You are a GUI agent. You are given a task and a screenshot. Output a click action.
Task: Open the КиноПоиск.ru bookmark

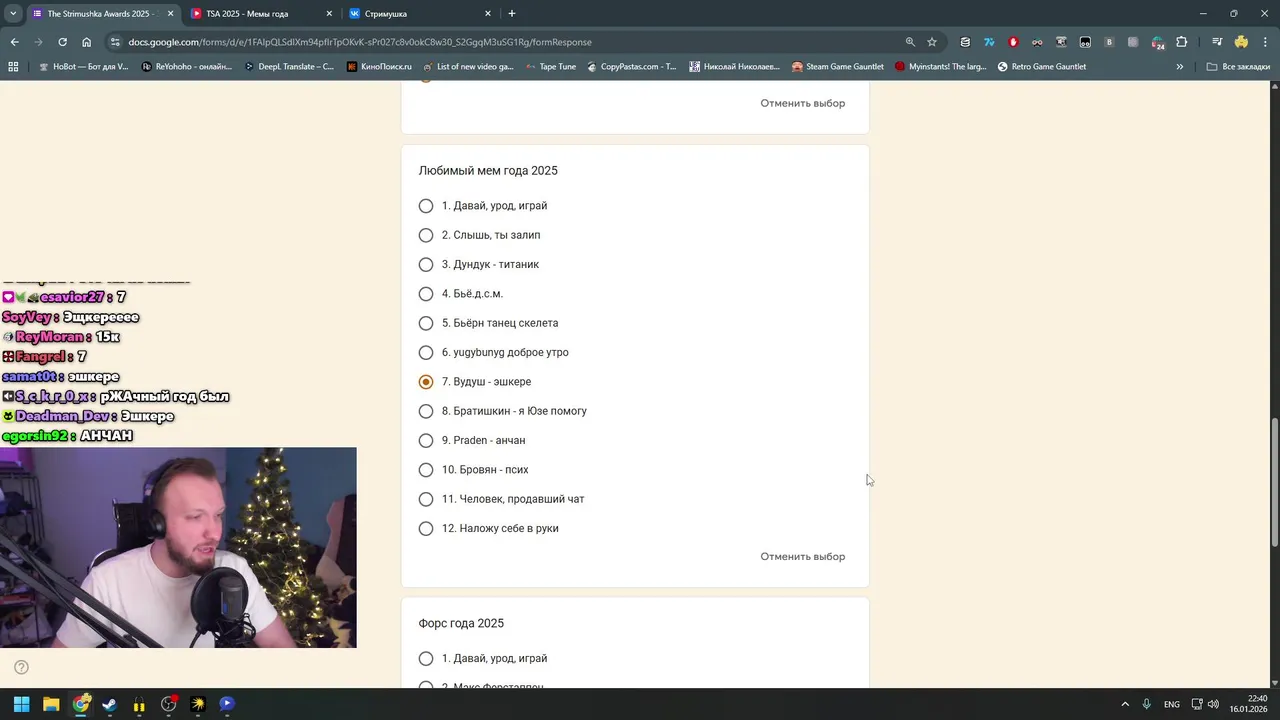(379, 67)
